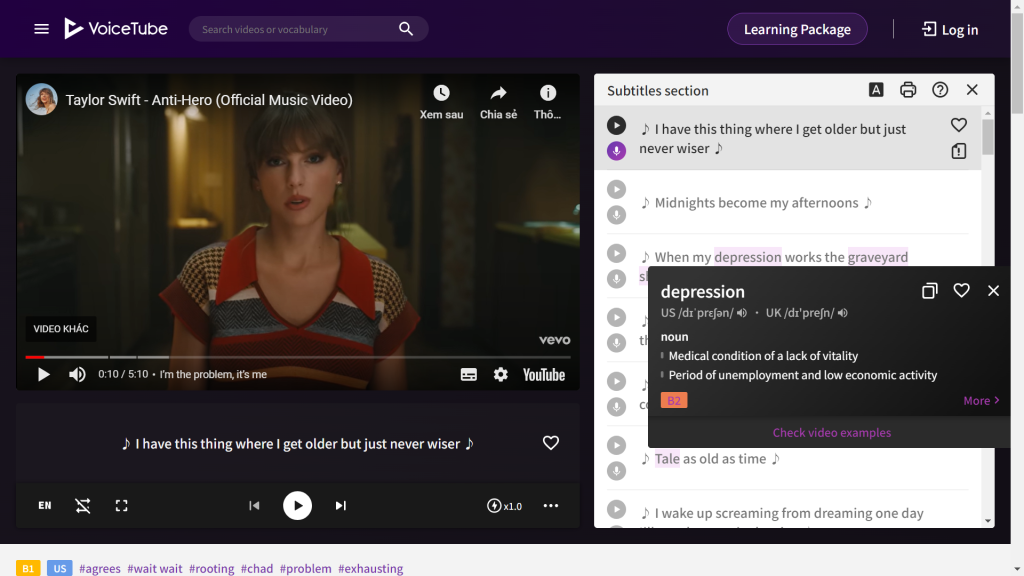Click the B2 level badge
The image size is (1024, 576).
point(673,400)
